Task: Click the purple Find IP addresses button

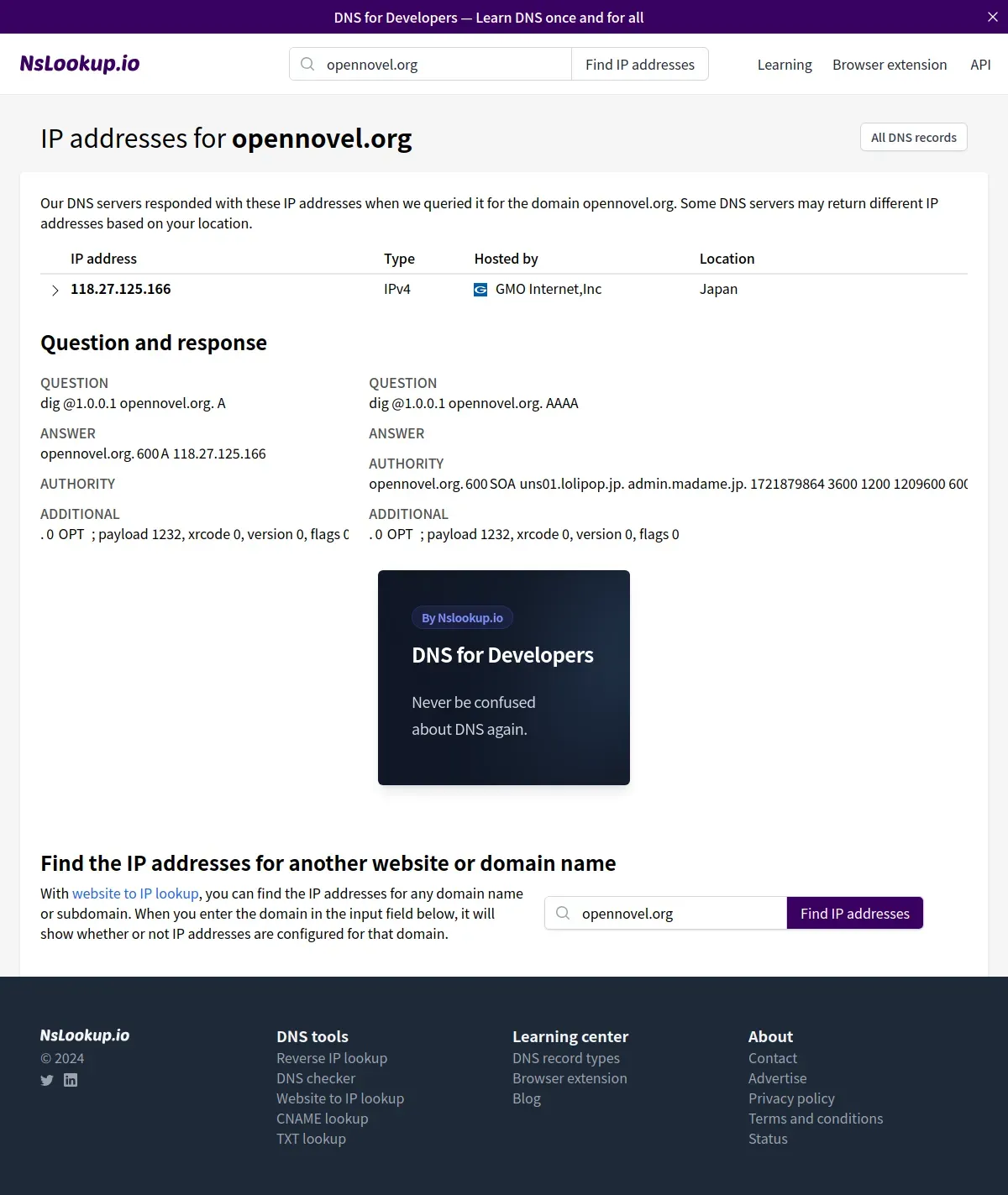Action: click(855, 914)
